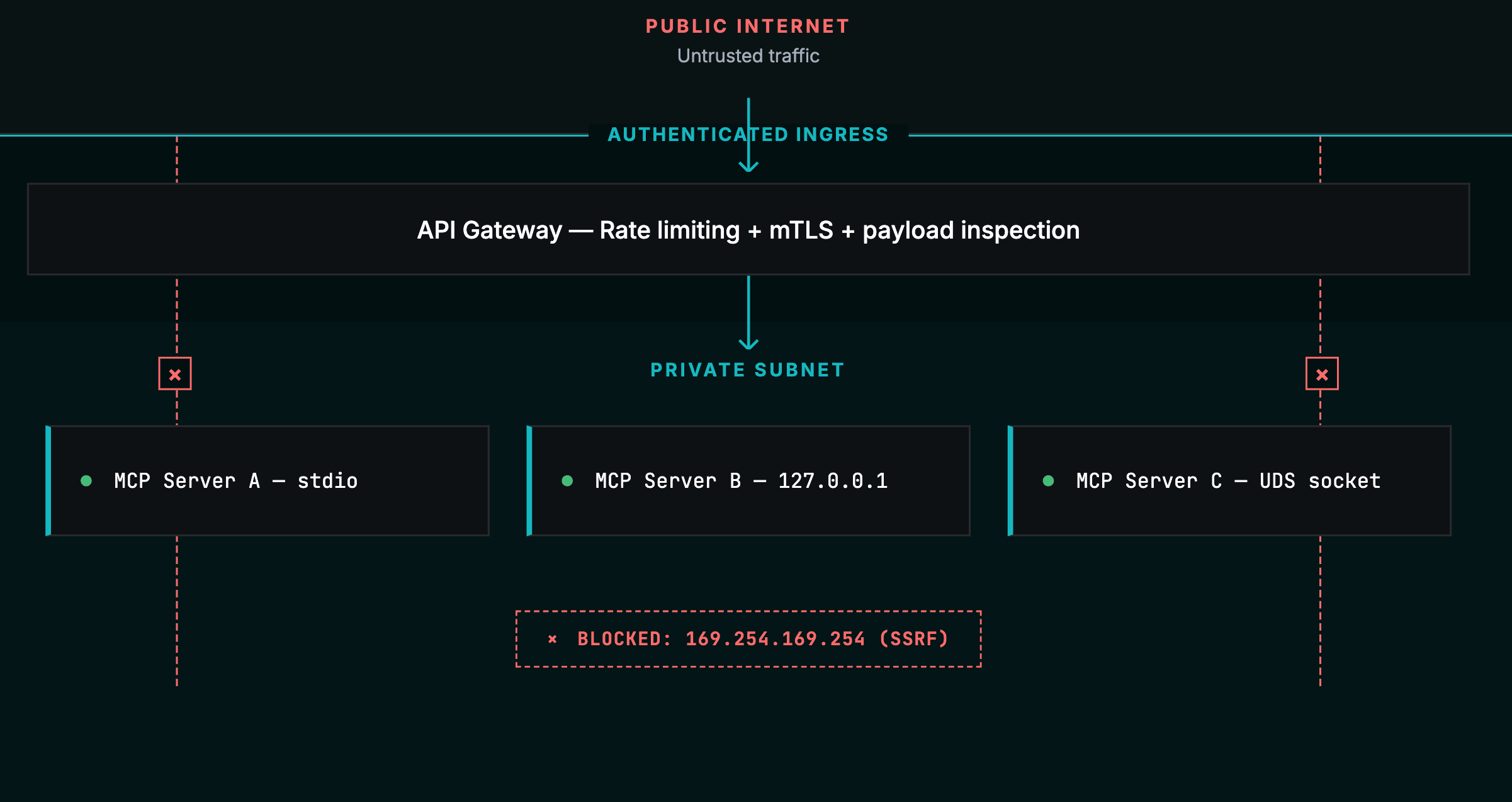Click the PUBLIC INTERNET heading
The image size is (1512, 802).
tap(748, 26)
